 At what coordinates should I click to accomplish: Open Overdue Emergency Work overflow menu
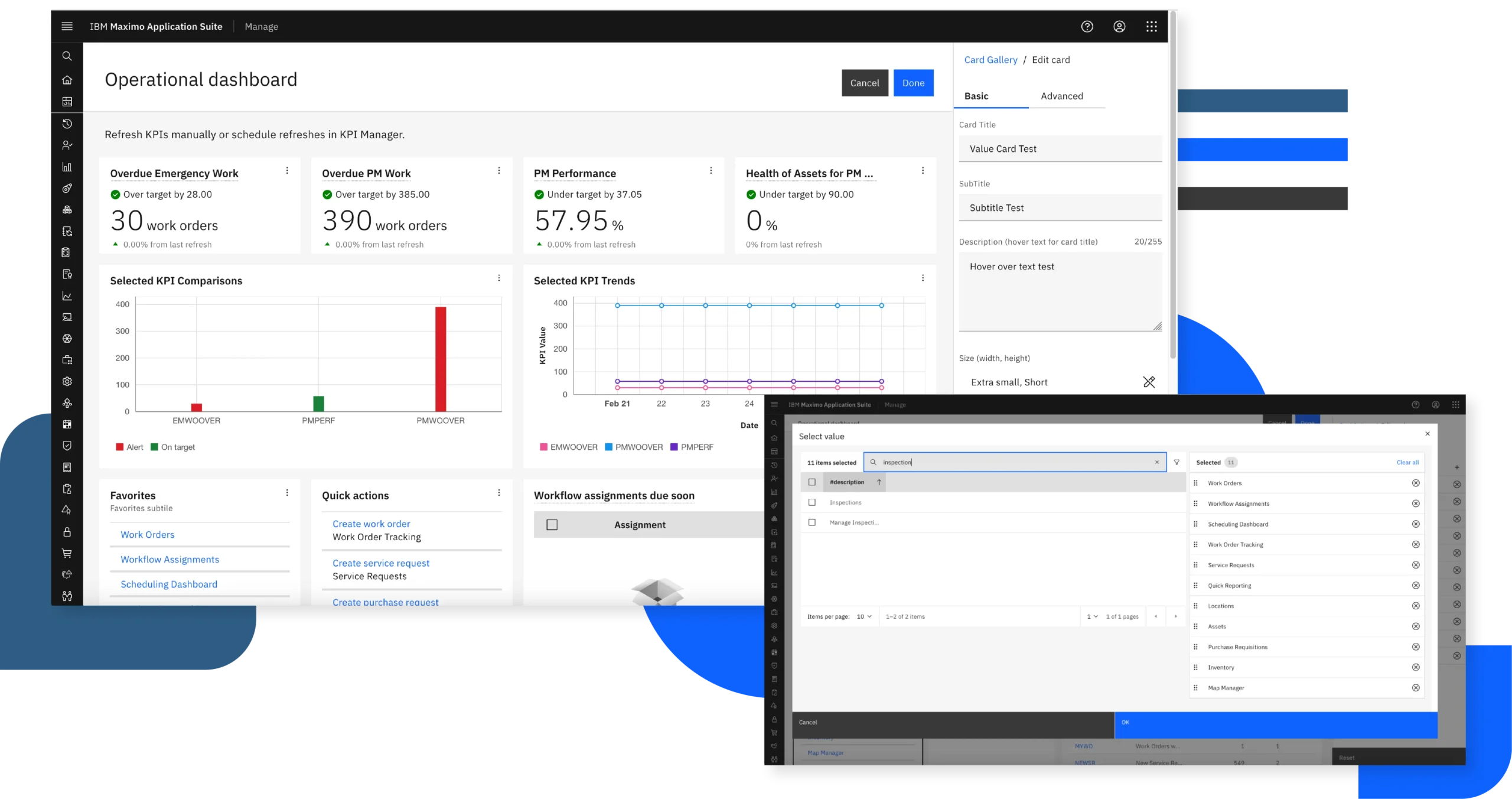287,171
